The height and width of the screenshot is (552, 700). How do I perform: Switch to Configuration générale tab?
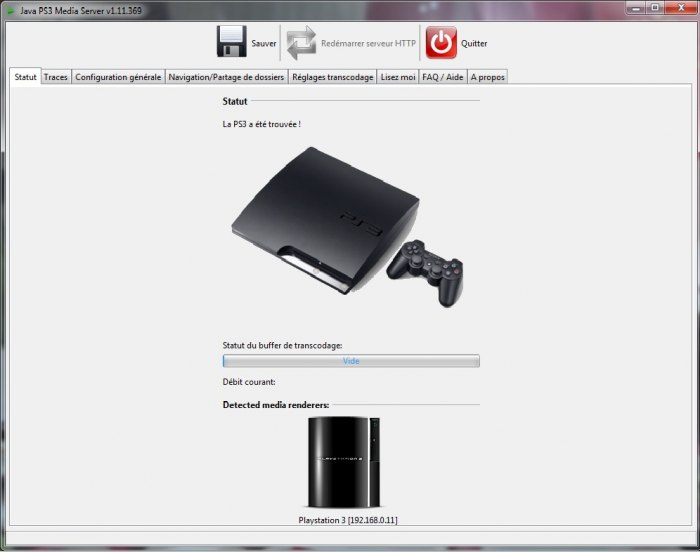tap(118, 77)
